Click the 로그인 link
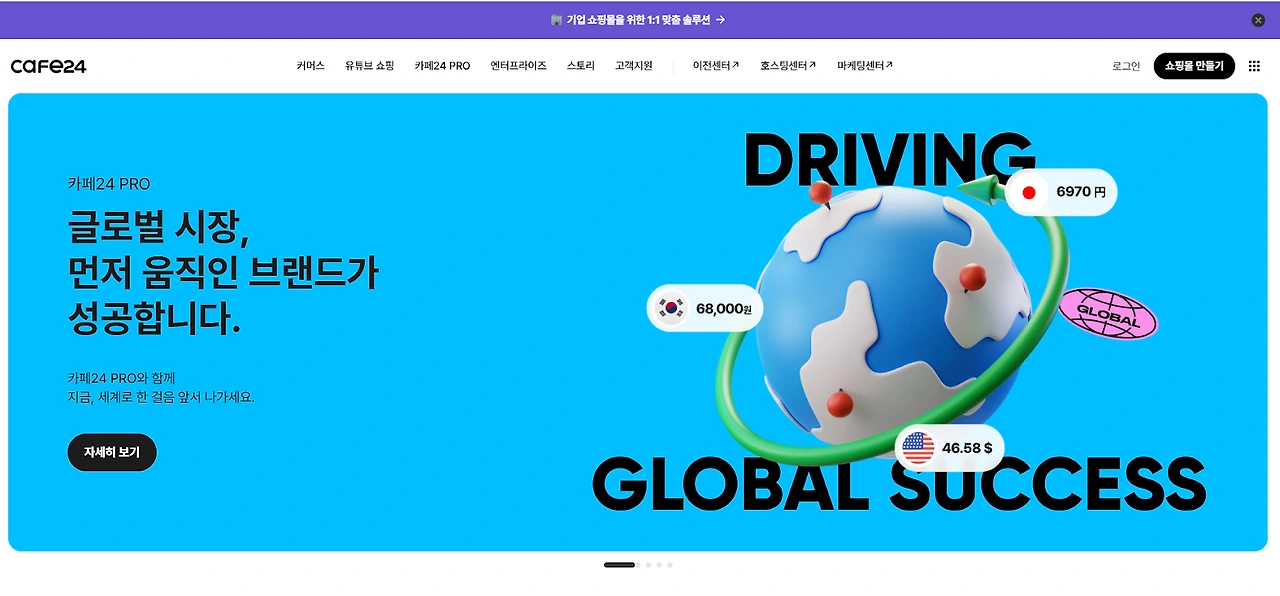Screen dimensions: 1280x596 1126,66
